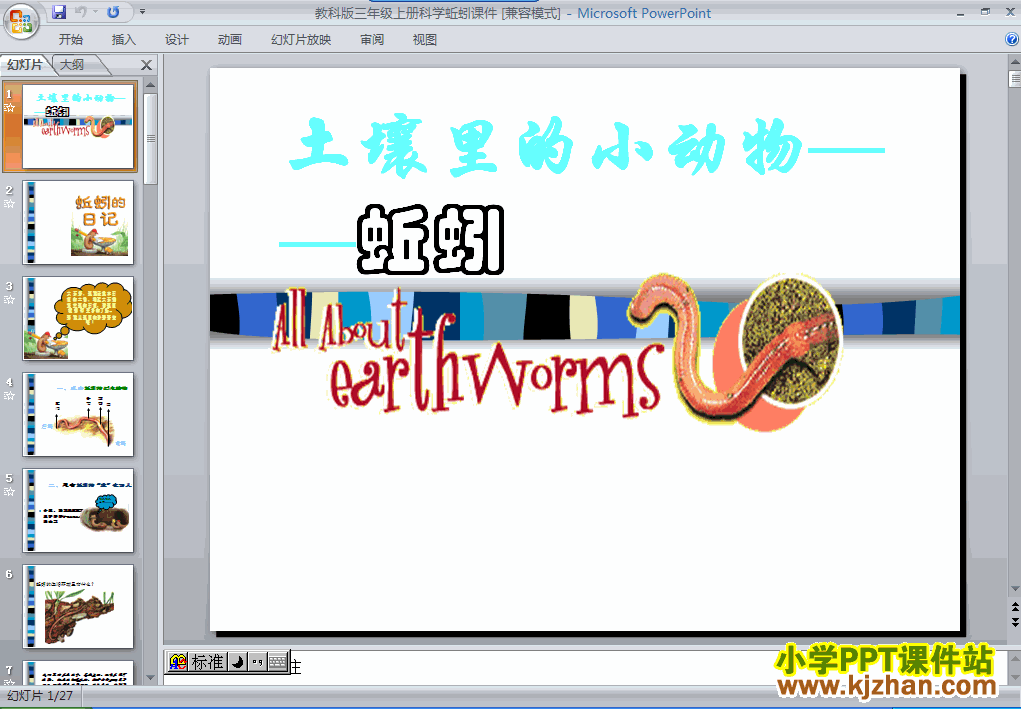The image size is (1021, 709).
Task: Select slide 1 thumbnail
Action: pos(78,126)
